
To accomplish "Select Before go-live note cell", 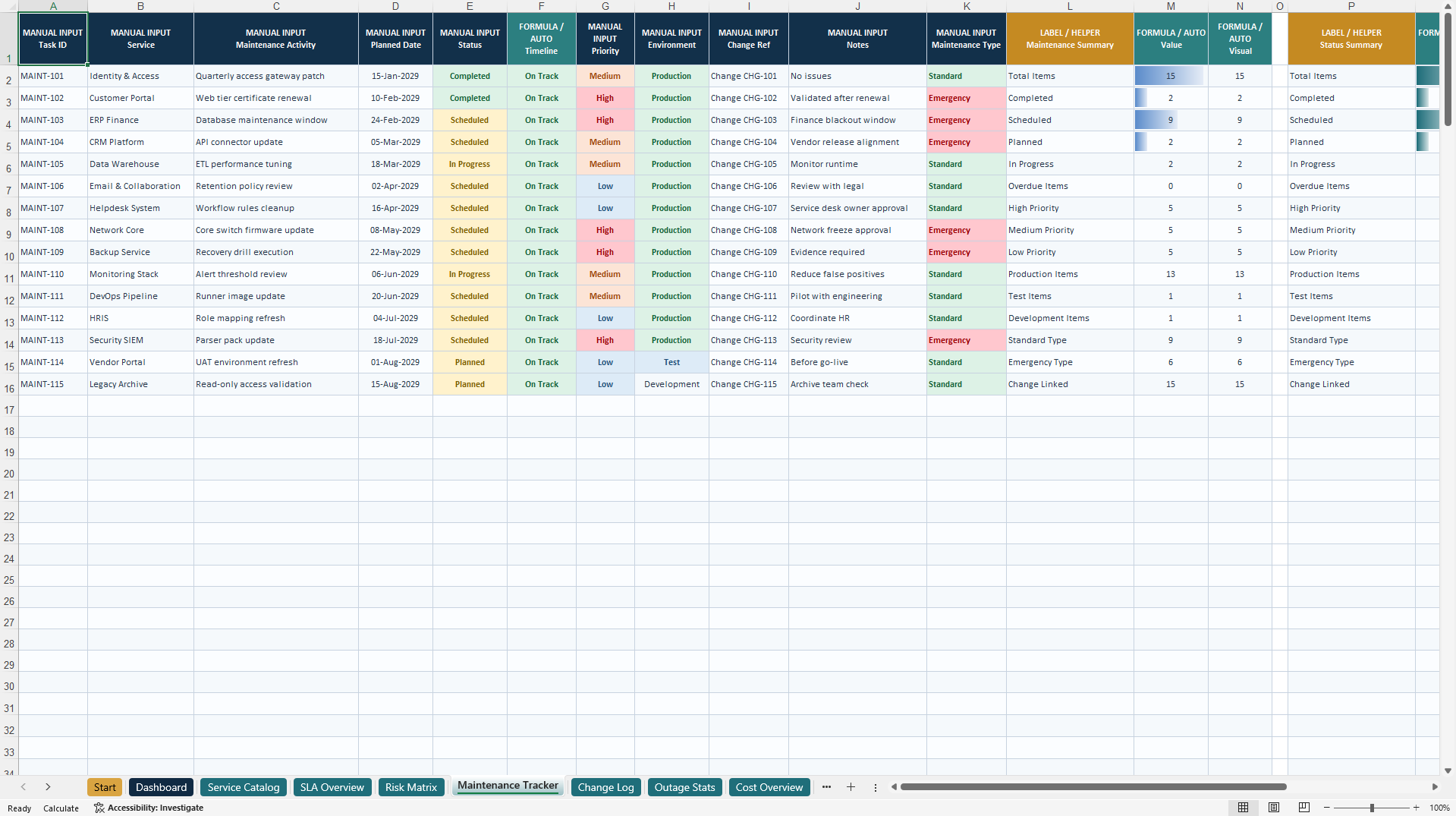I will click(857, 362).
